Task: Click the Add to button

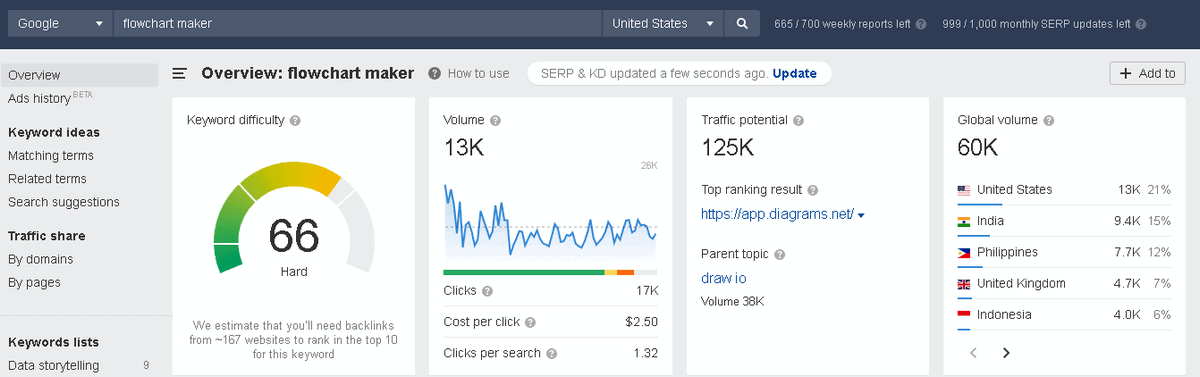Action: coord(1147,73)
